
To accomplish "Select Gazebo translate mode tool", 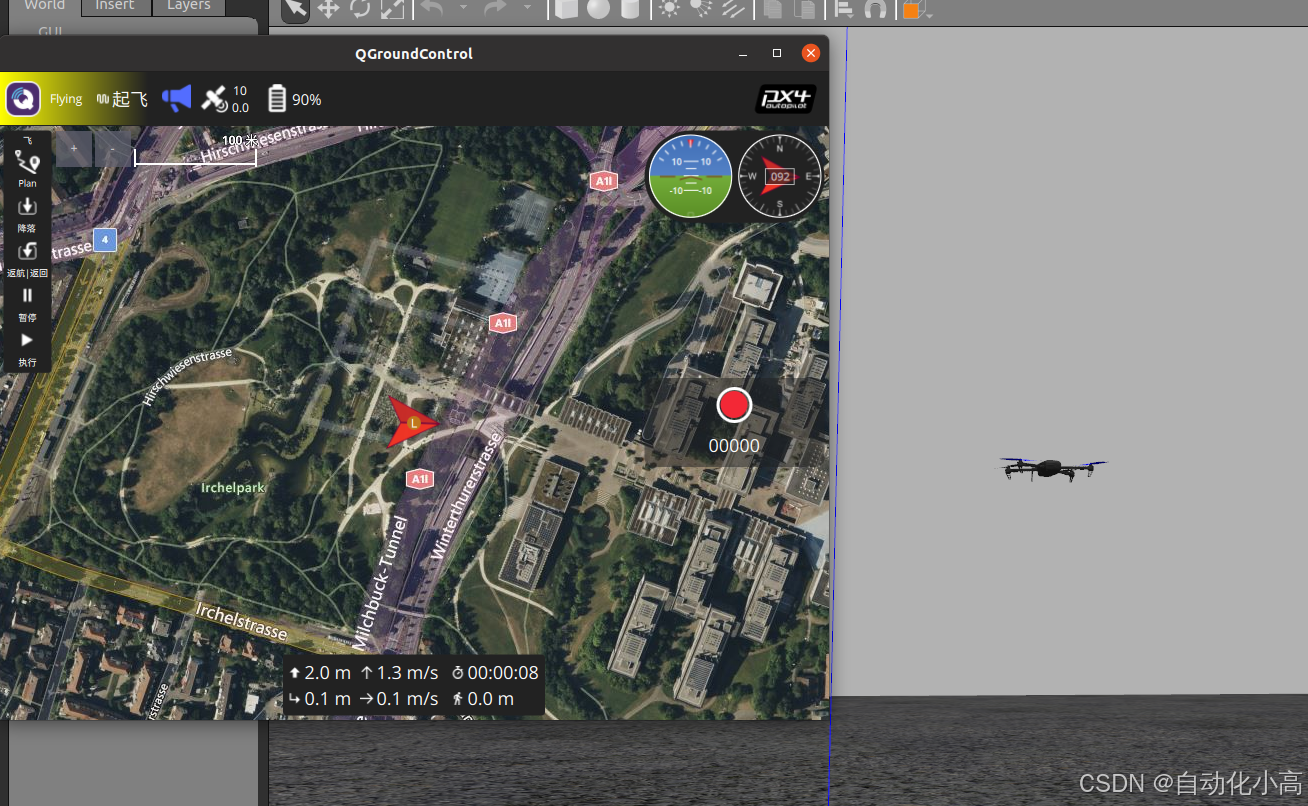I will pos(328,9).
